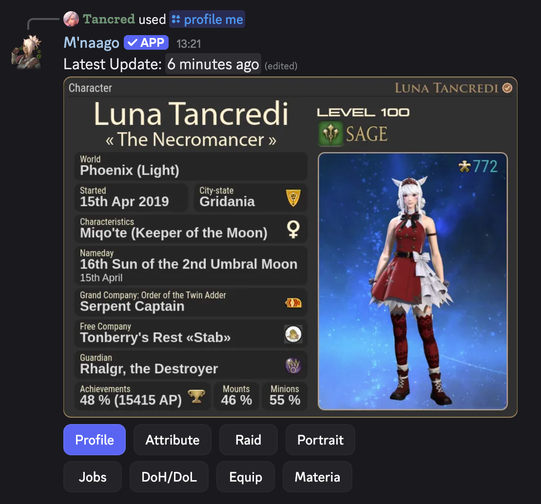This screenshot has height=504, width=541.
Task: Select the Profile button
Action: [95, 440]
